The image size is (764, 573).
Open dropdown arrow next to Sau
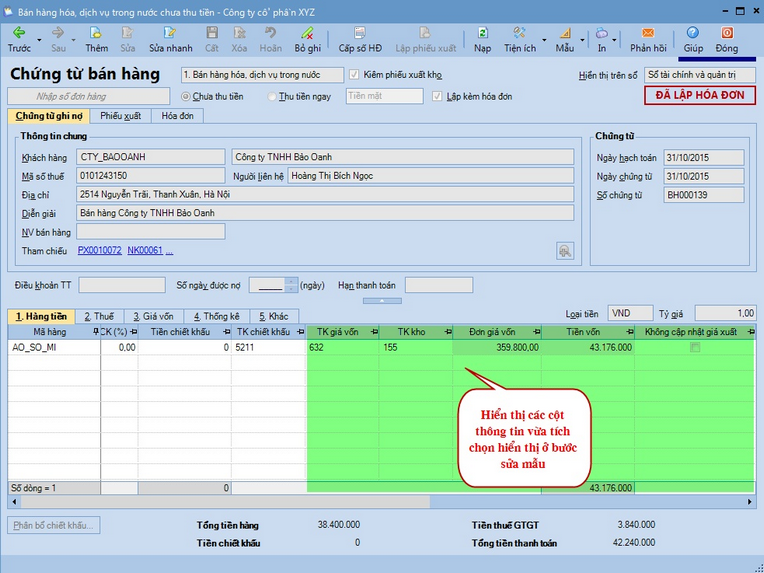[x=74, y=40]
